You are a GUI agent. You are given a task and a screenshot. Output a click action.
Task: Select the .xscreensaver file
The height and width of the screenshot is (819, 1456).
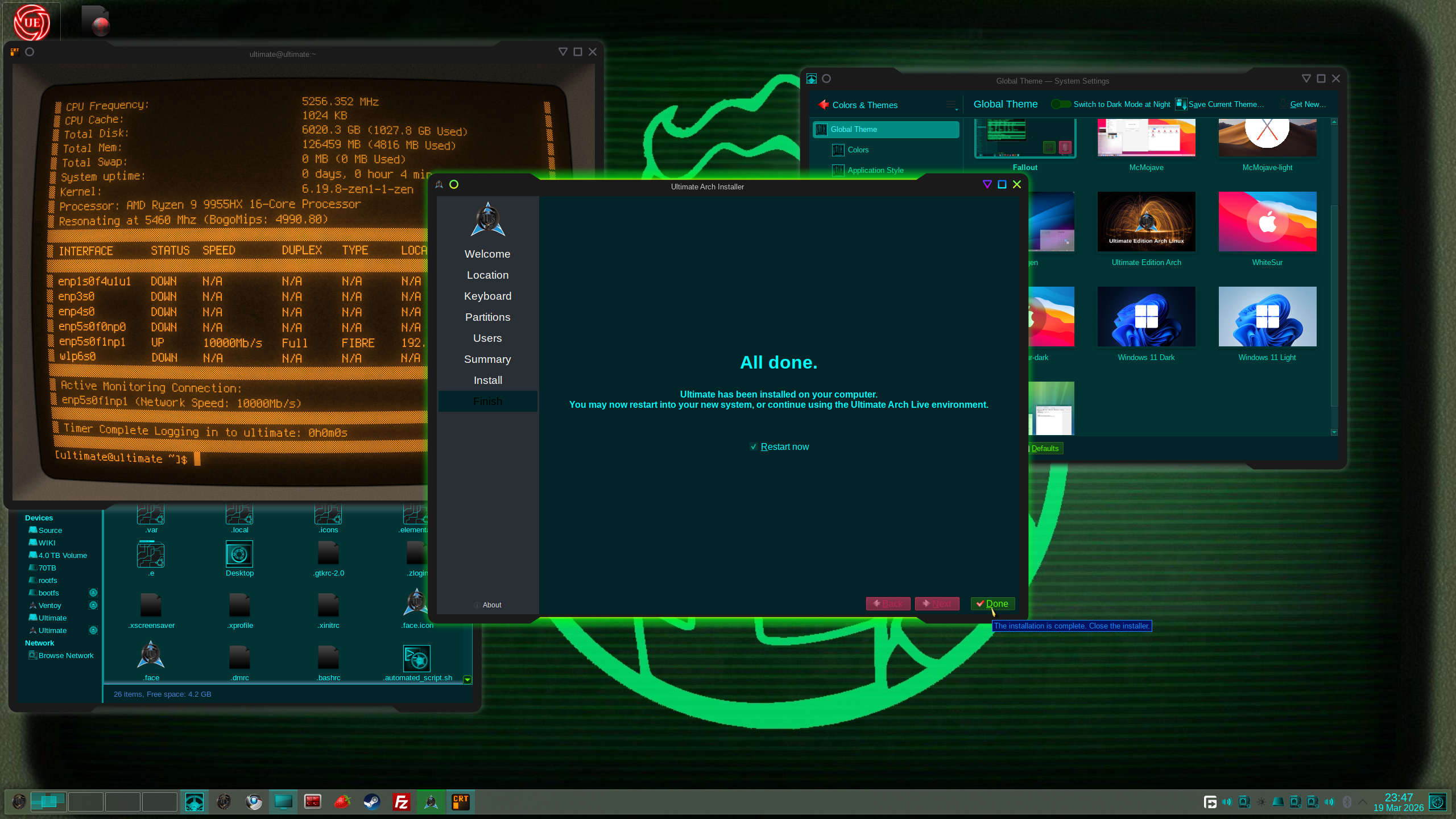pyautogui.click(x=151, y=611)
